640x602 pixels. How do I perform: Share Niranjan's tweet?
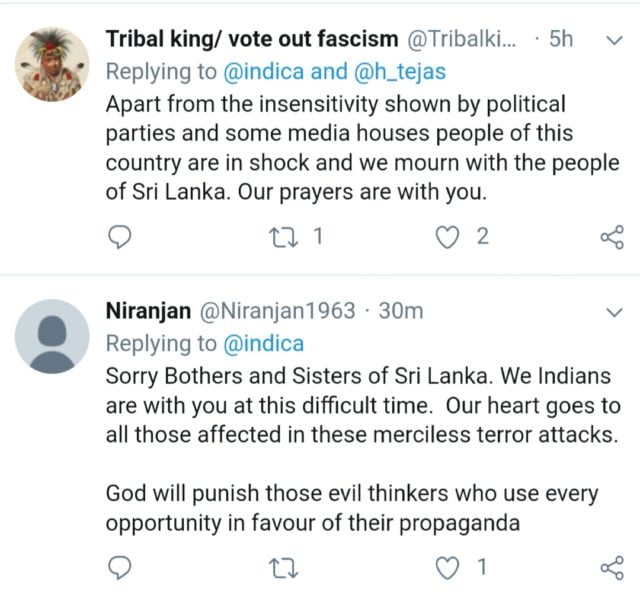611,568
